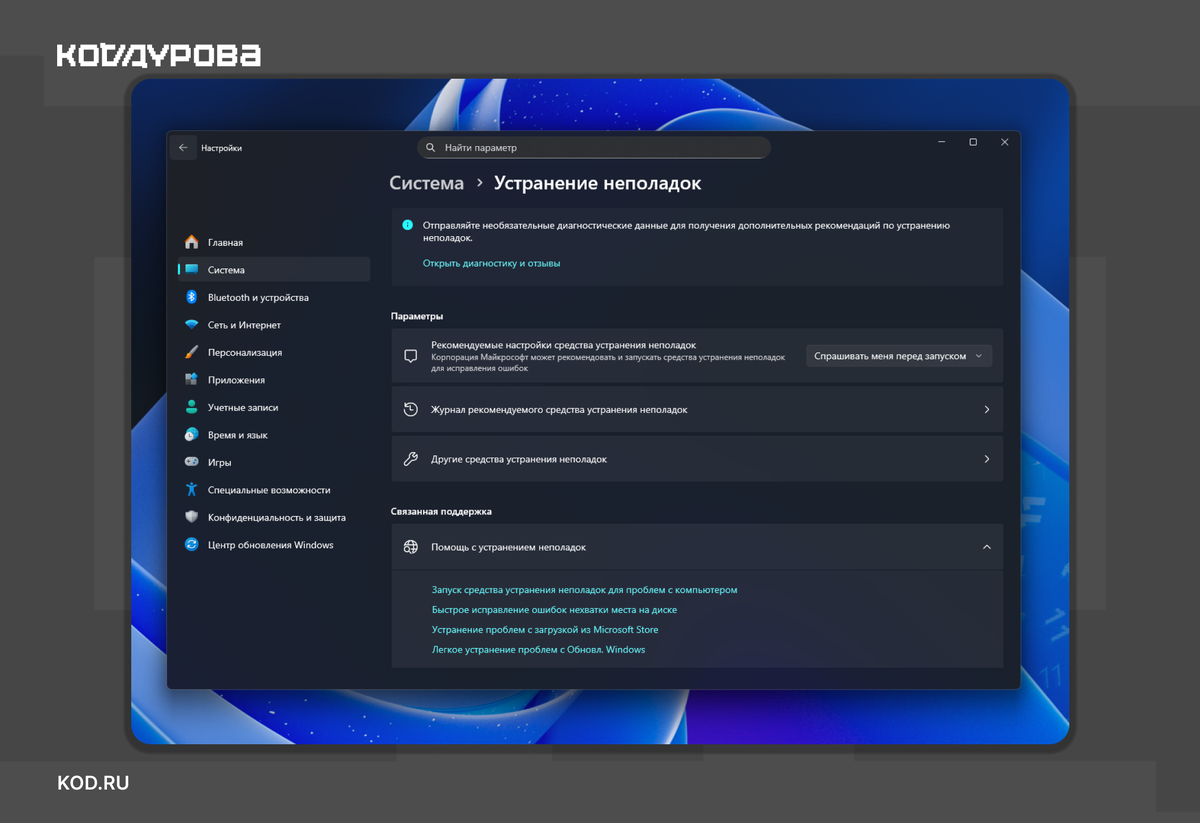1200x823 pixels.
Task: Click Легкое устранение проблем с Обновл. Windows
Action: (x=538, y=650)
